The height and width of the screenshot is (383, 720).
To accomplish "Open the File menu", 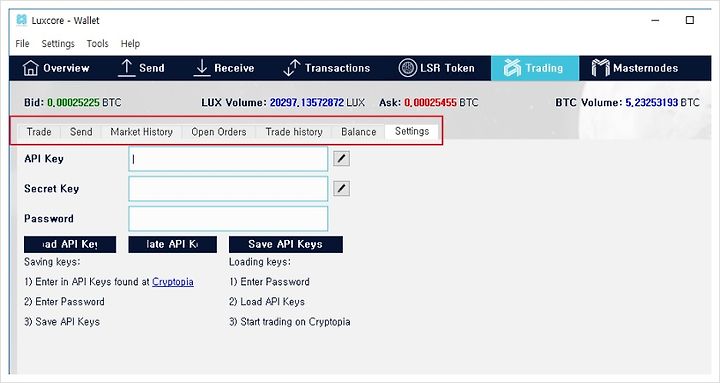I will click(22, 44).
